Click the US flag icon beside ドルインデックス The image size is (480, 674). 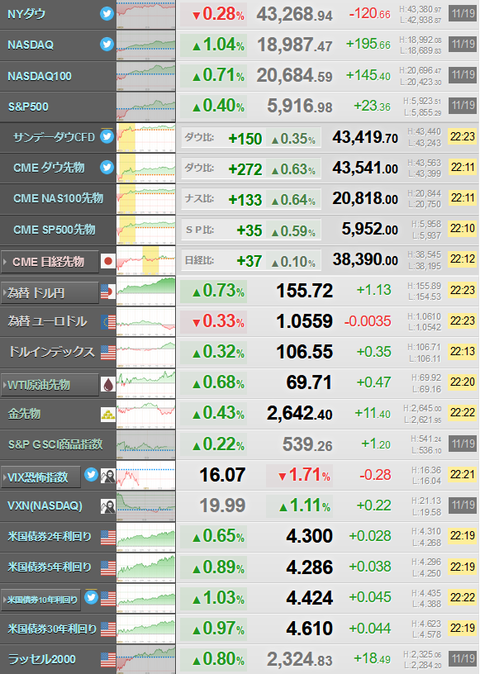click(x=108, y=352)
